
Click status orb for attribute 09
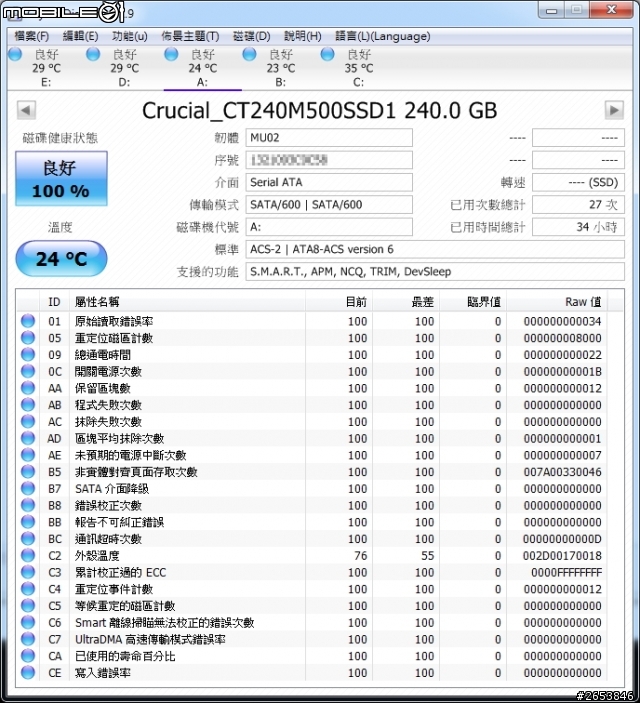click(x=28, y=355)
